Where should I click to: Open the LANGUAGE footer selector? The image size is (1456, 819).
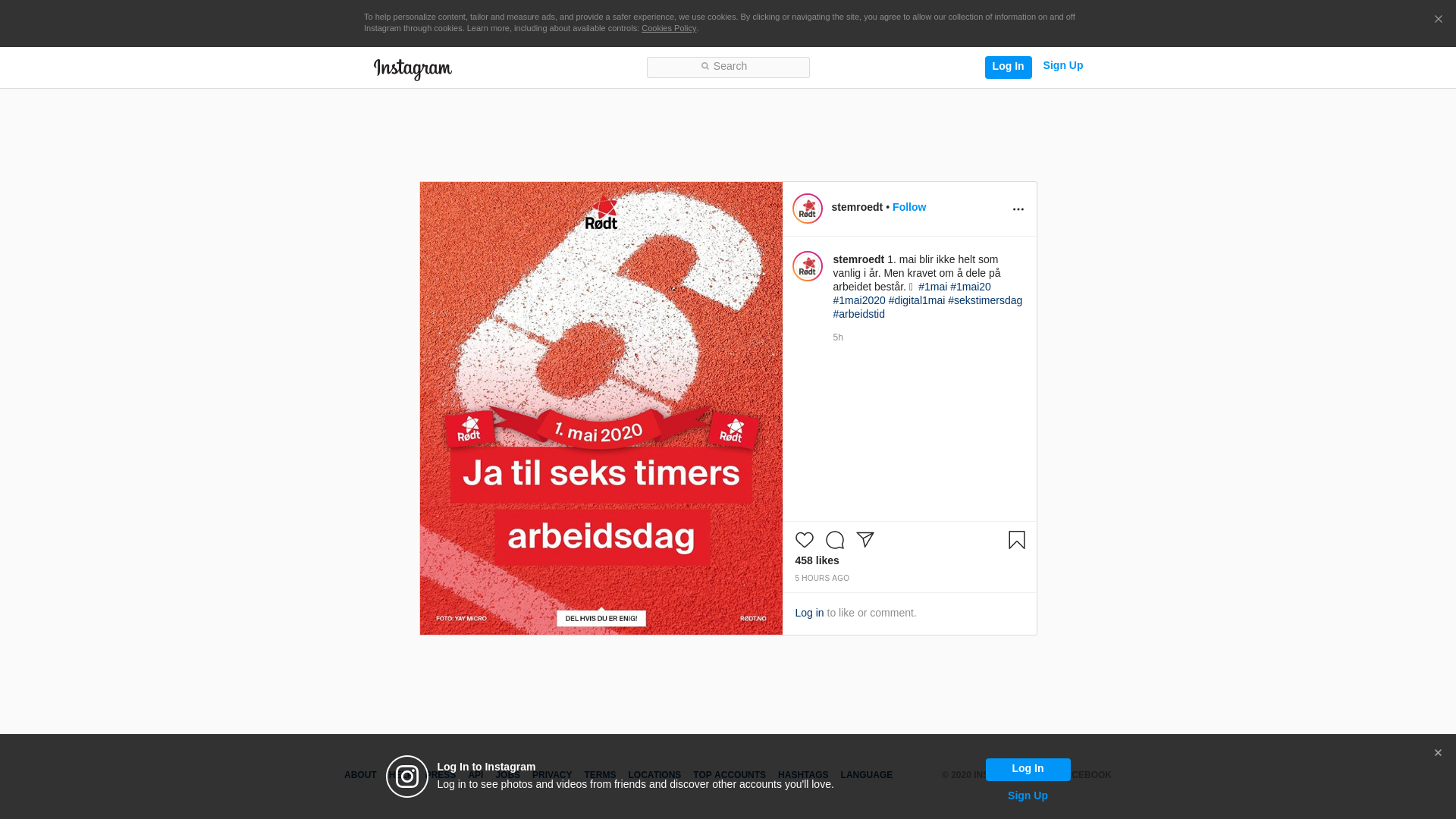[867, 775]
